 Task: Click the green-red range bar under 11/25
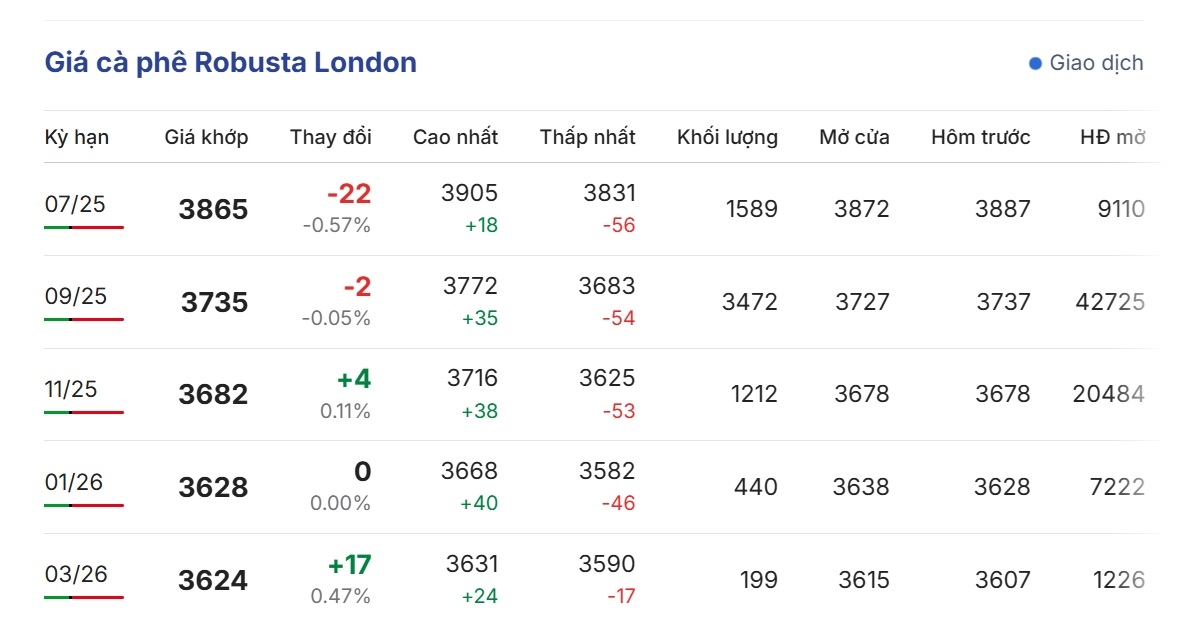[84, 413]
